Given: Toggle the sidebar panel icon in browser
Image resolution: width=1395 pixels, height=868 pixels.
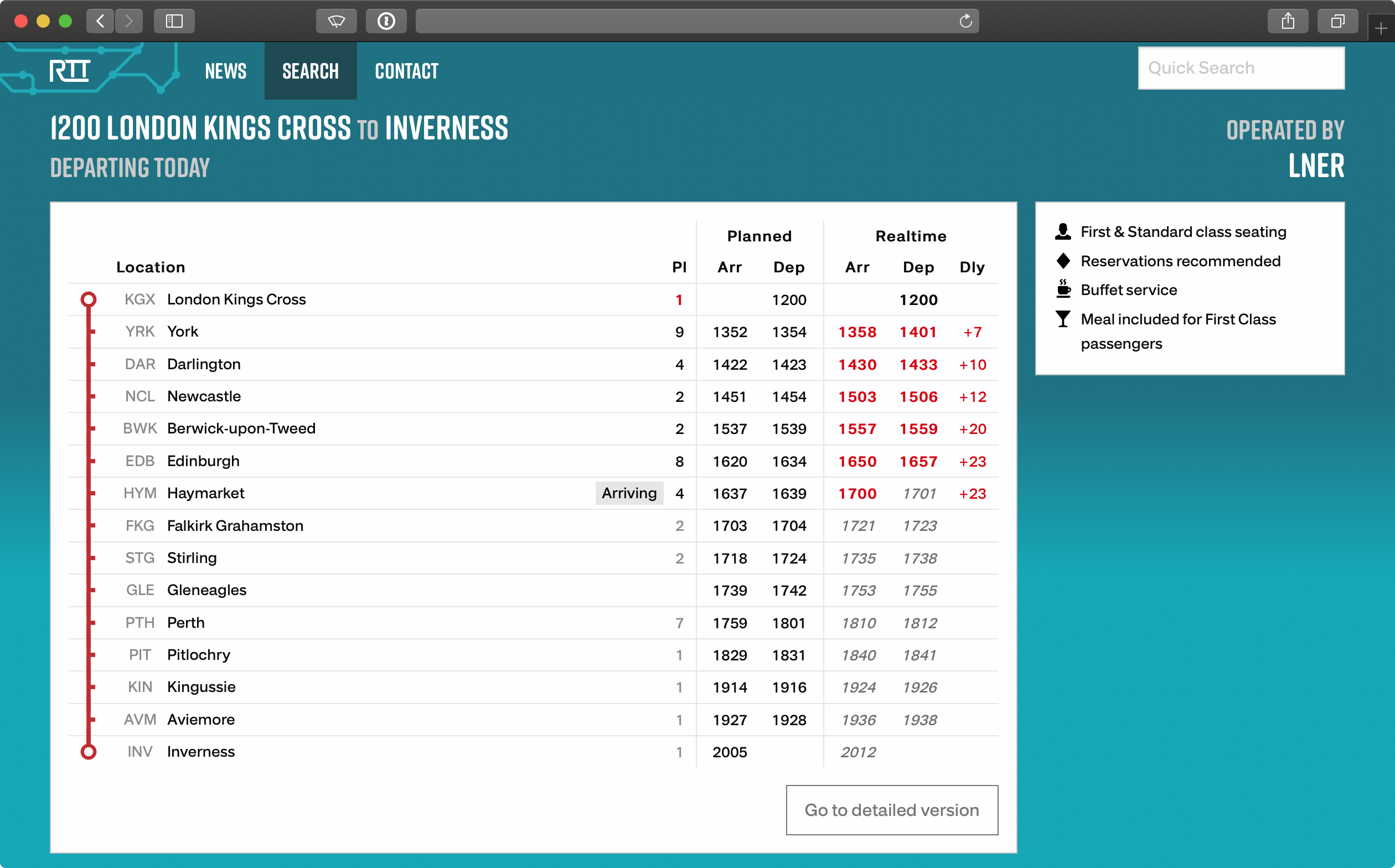Looking at the screenshot, I should pos(173,19).
